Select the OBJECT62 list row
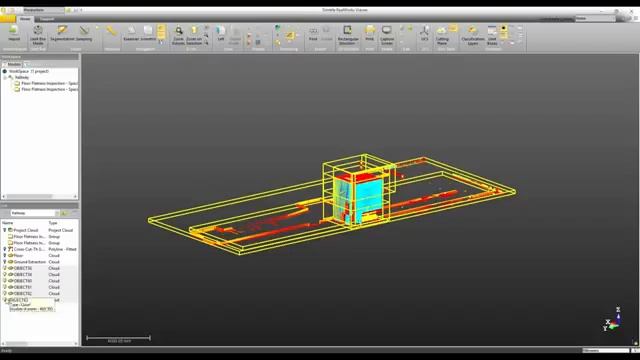This screenshot has height=360, width=640. 39,293
